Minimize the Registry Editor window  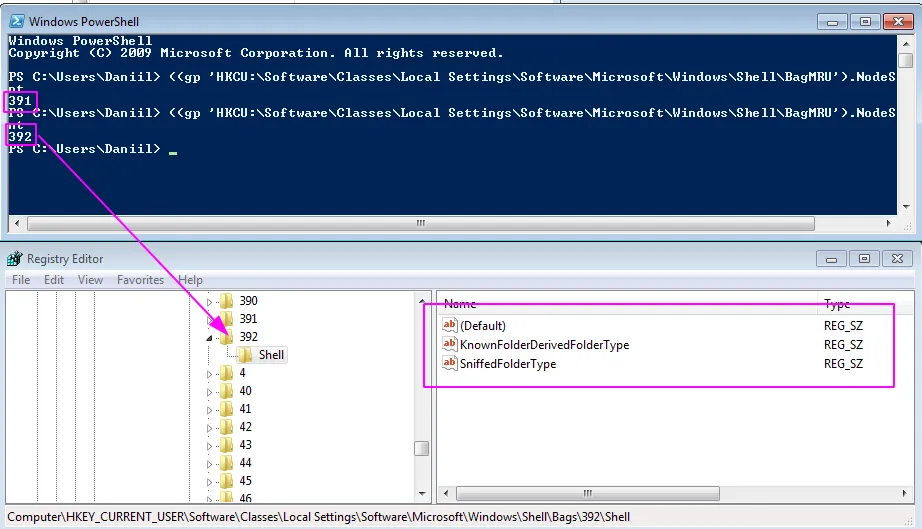pos(831,259)
